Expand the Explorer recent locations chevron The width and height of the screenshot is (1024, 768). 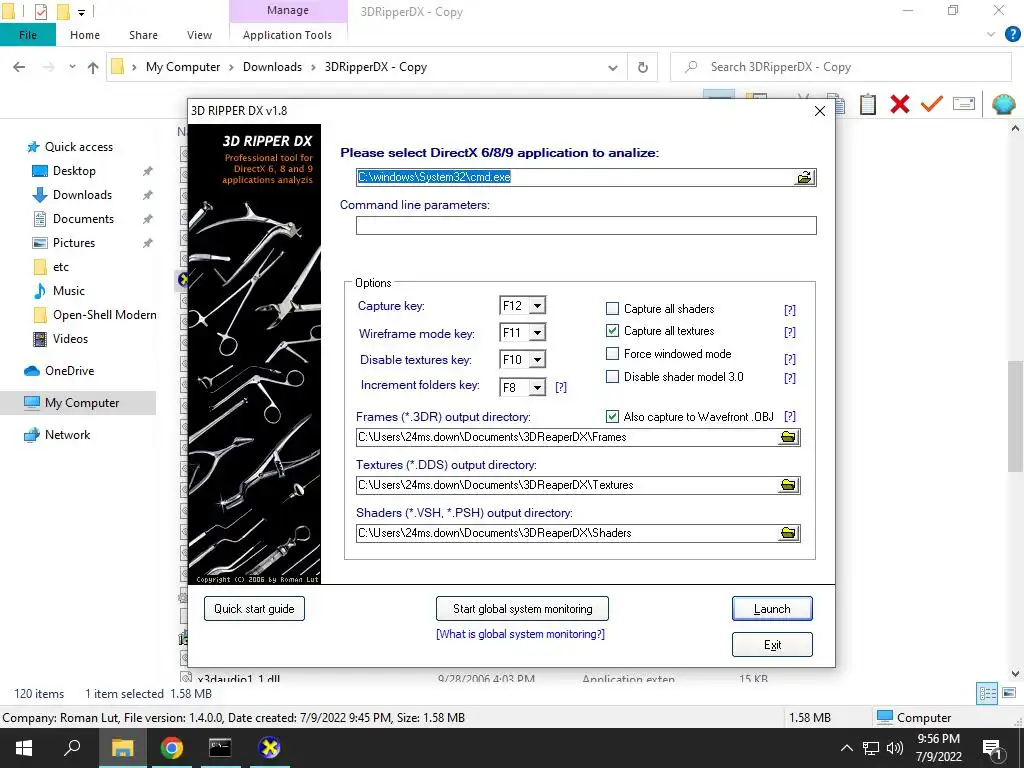point(72,67)
